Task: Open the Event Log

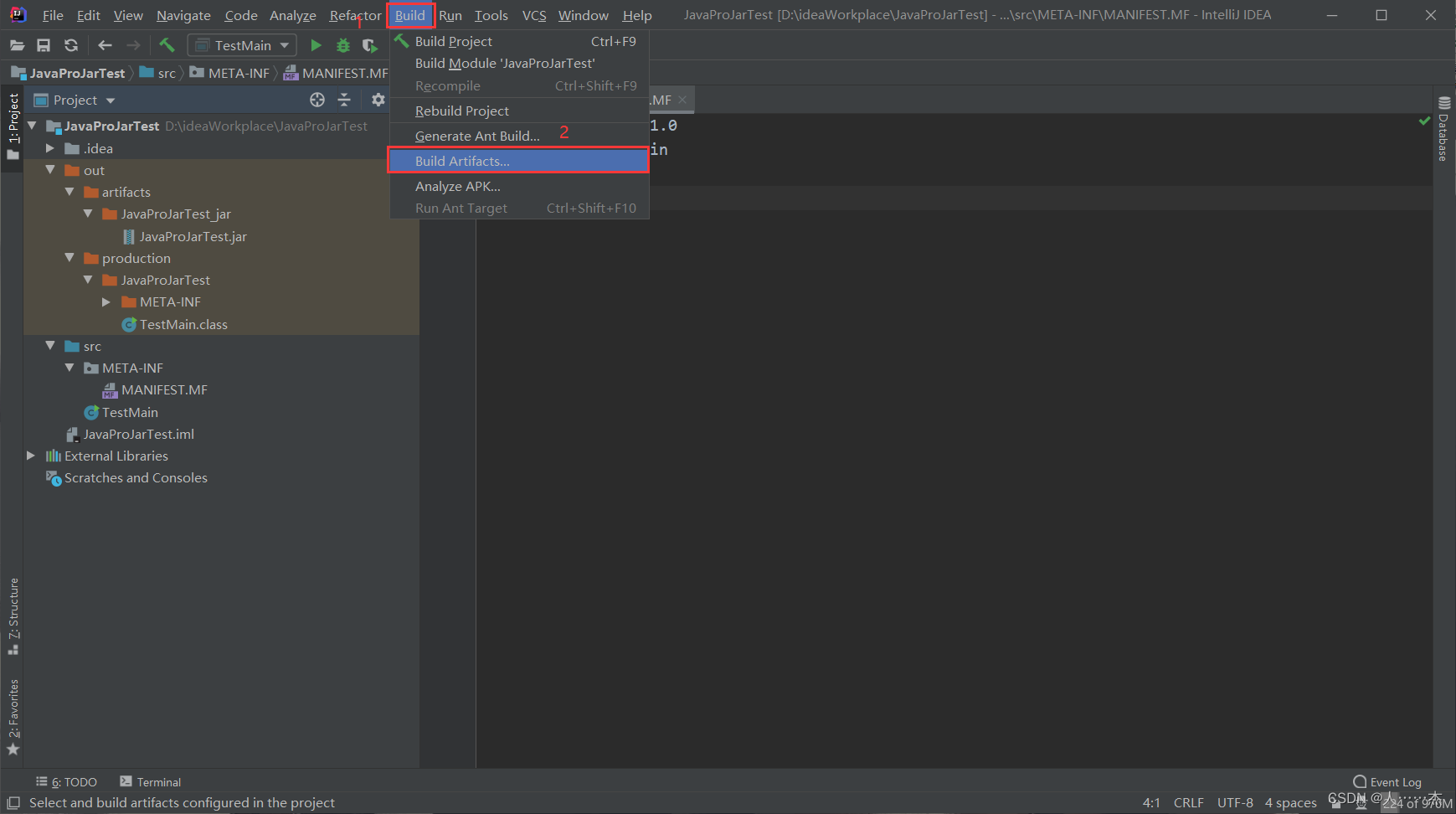Action: [x=1387, y=782]
